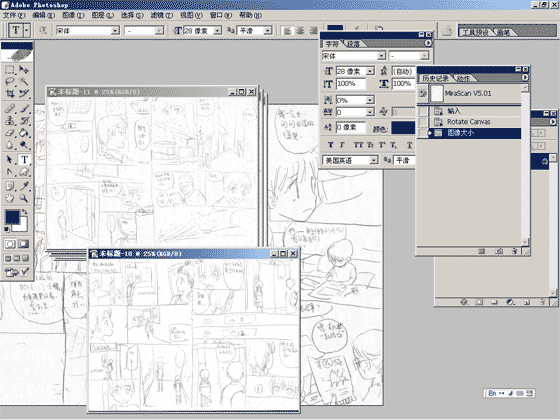Screen dimensions: 560x420
Task: Select the Slice tool
Action: tap(24, 94)
